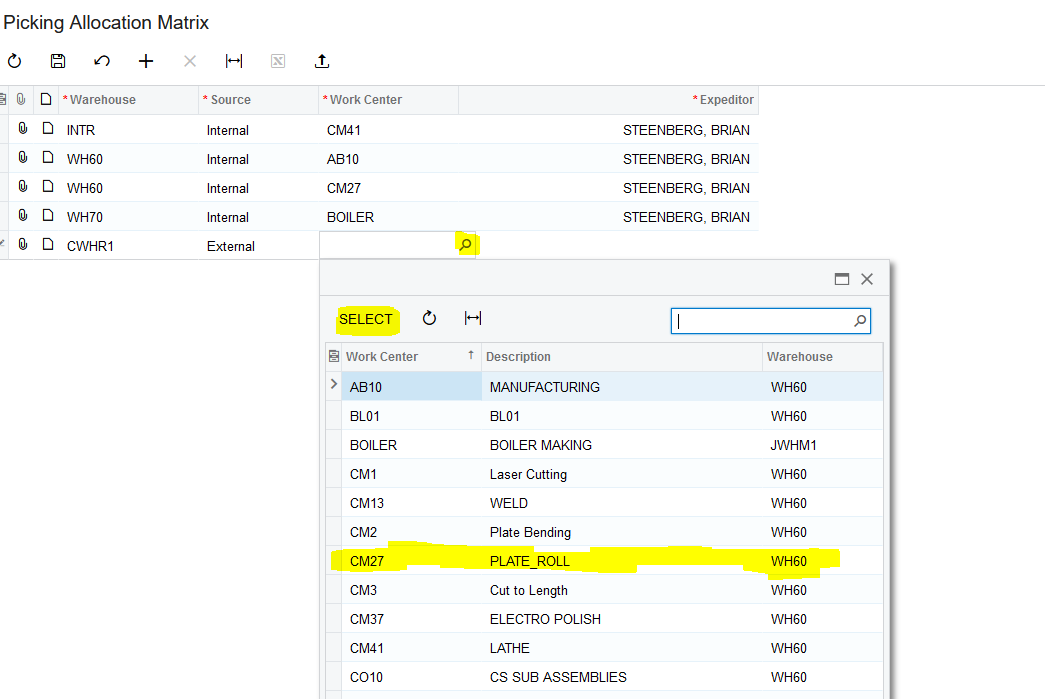Open the Work Center lookup magnifier

pos(465,245)
